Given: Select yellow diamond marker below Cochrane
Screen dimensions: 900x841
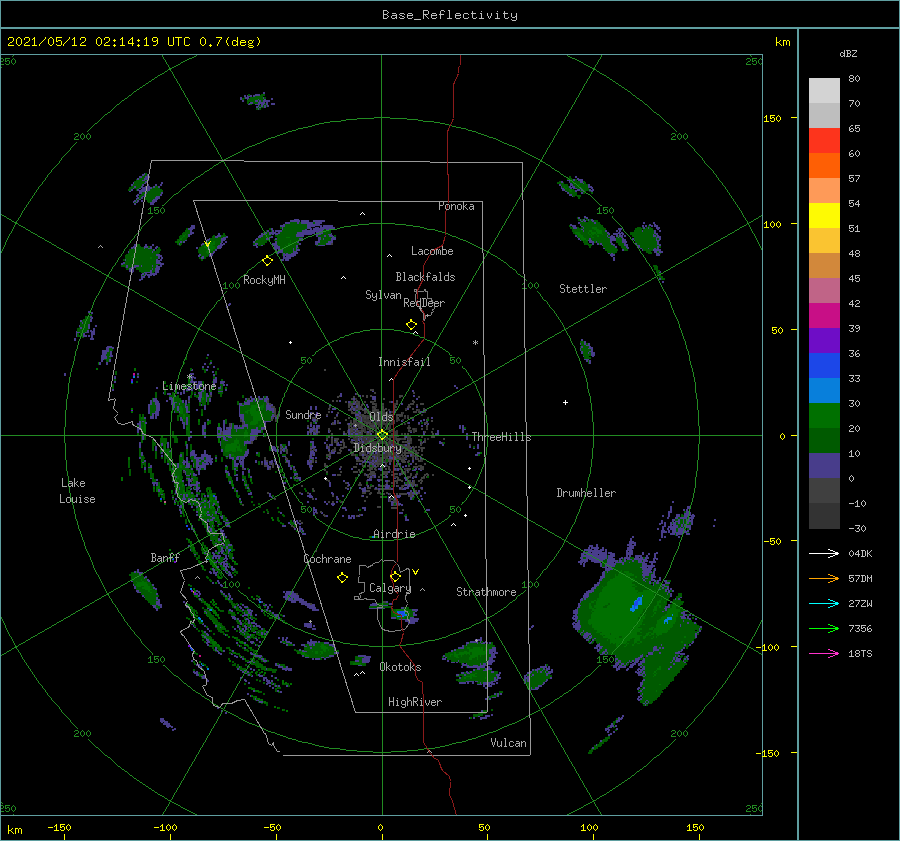Looking at the screenshot, I should coord(342,578).
